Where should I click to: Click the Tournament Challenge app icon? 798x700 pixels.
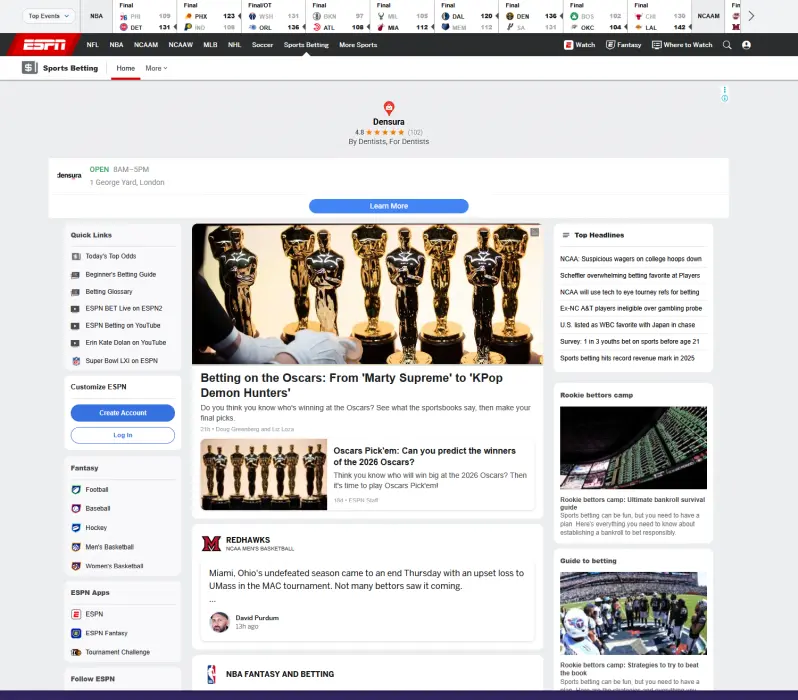[x=76, y=653]
